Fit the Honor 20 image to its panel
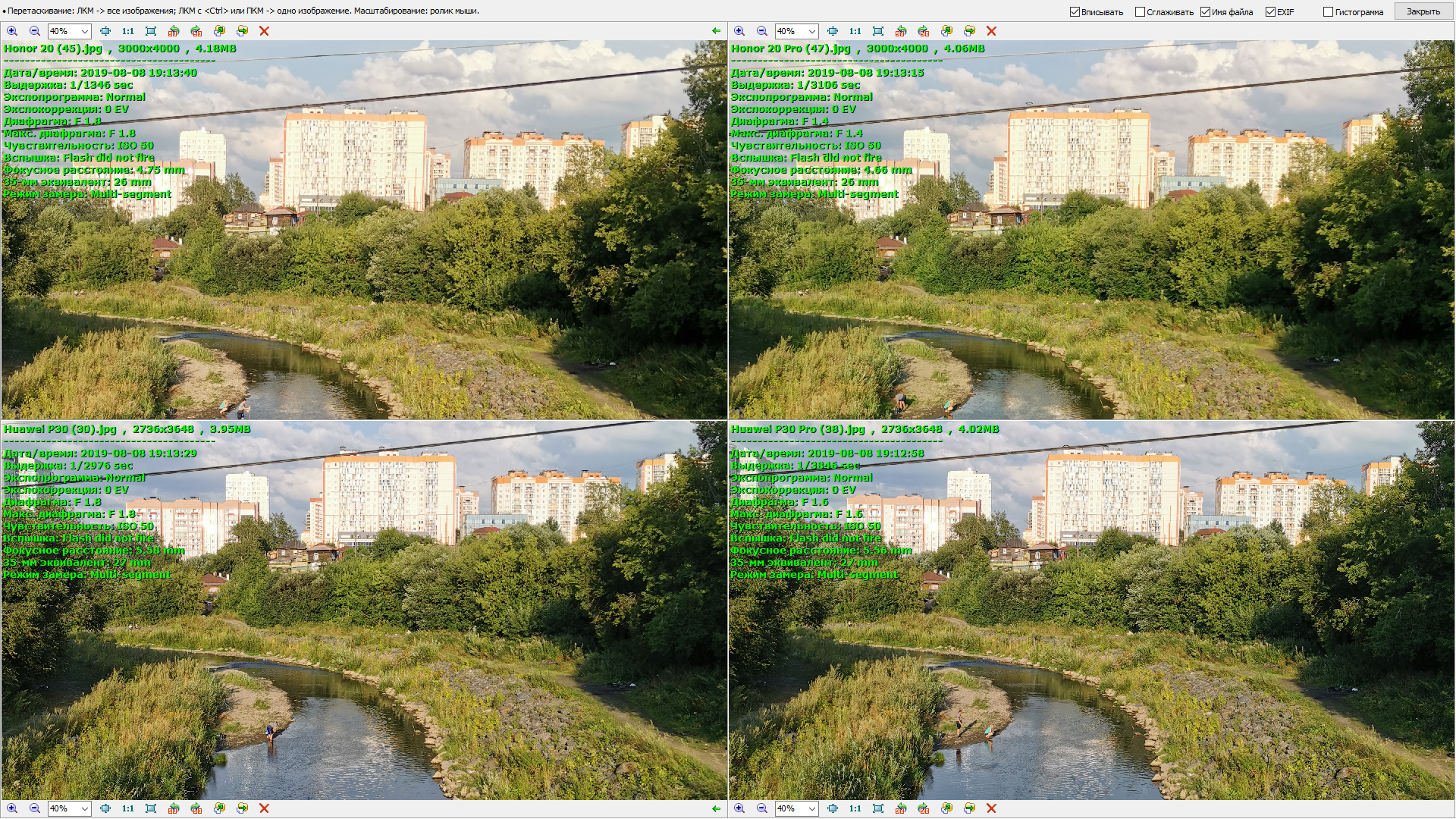The image size is (1456, 819). click(x=151, y=31)
